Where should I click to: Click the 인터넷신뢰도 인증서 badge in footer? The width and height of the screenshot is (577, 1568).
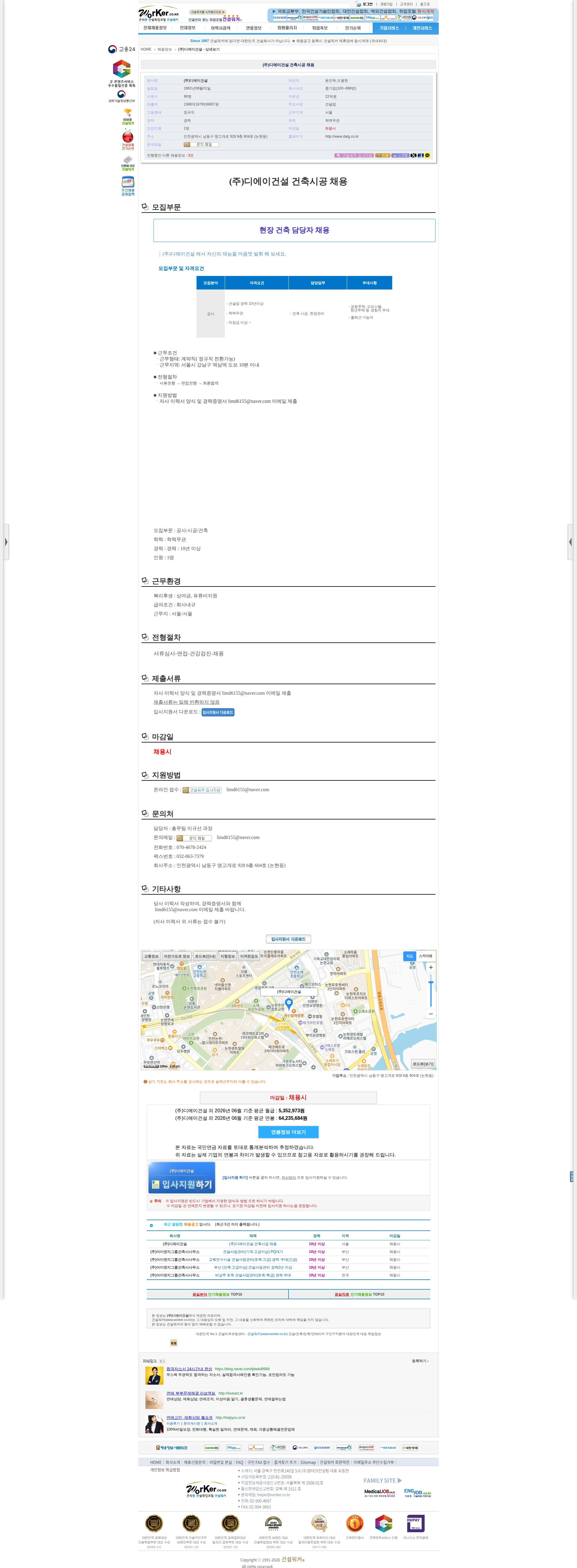[x=354, y=1523]
